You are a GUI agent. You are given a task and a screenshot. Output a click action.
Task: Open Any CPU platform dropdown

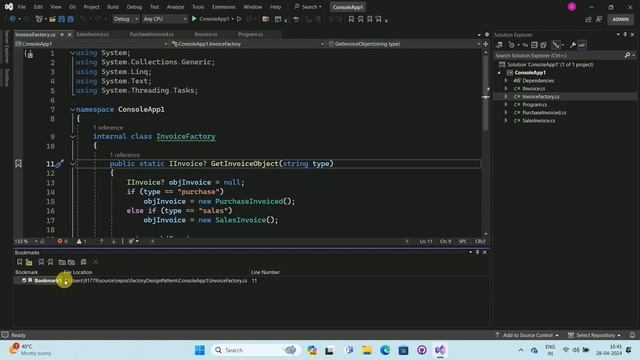[165, 19]
